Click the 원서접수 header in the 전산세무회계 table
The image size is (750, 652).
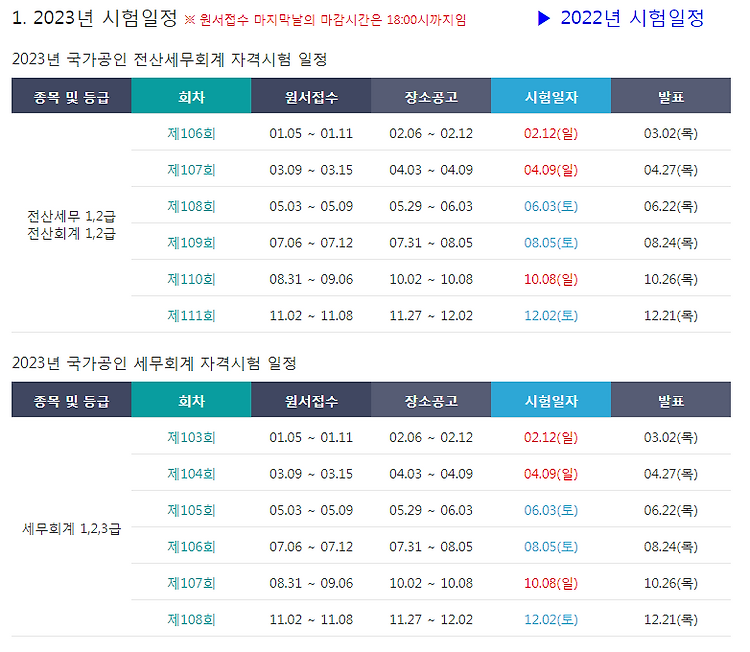click(311, 97)
